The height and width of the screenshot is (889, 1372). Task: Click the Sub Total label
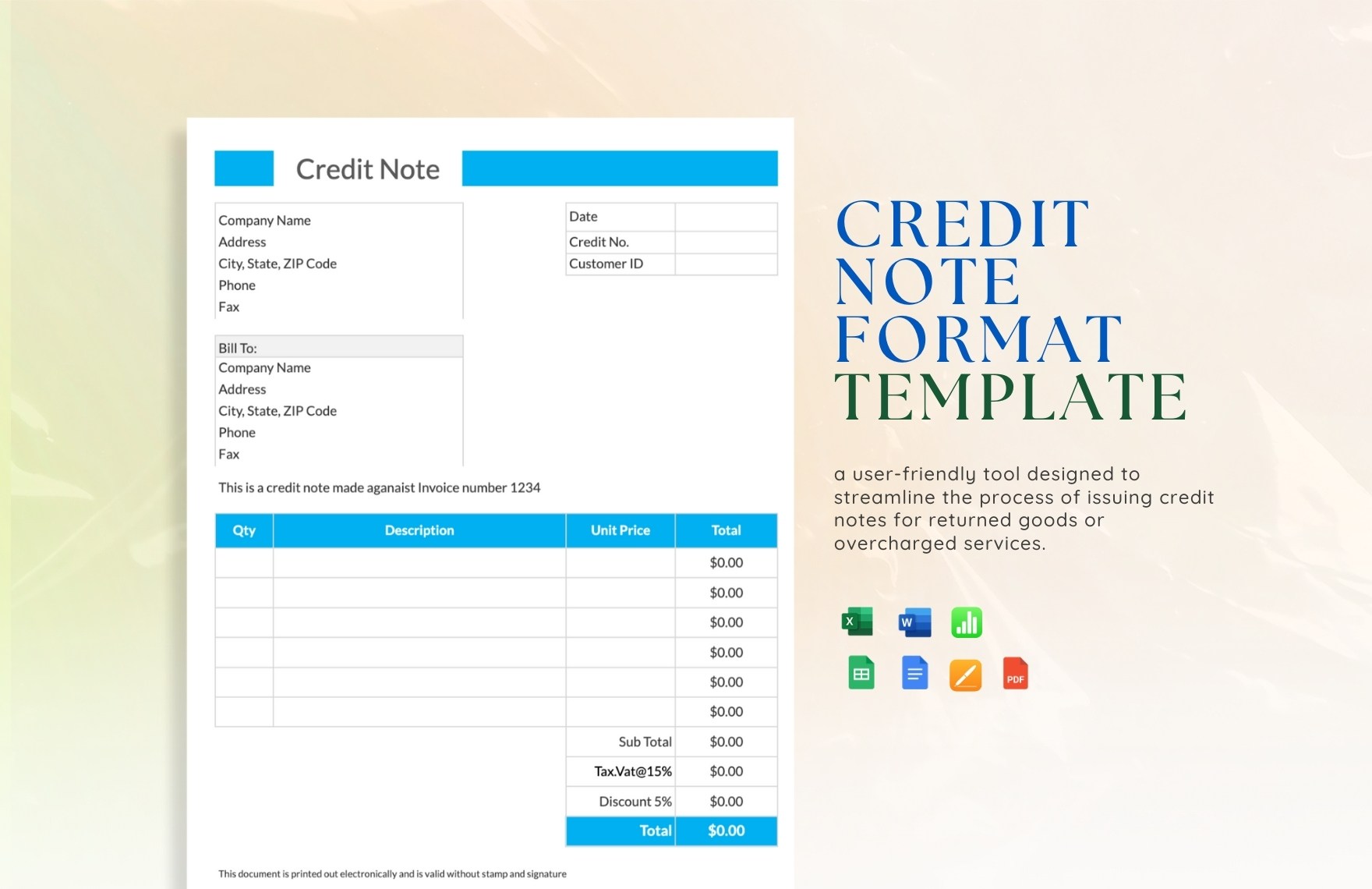[x=645, y=742]
